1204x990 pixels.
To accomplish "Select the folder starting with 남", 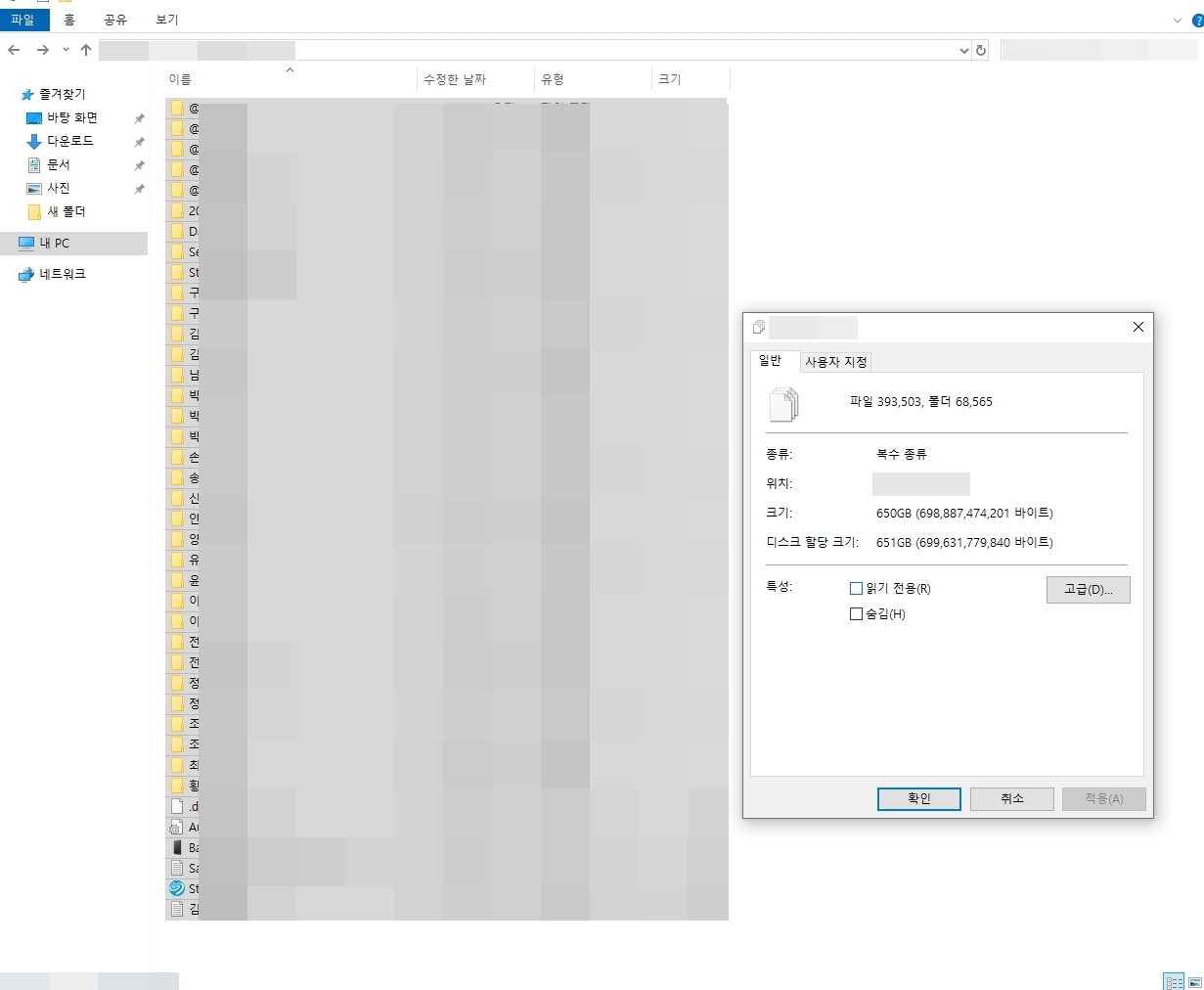I will click(184, 375).
